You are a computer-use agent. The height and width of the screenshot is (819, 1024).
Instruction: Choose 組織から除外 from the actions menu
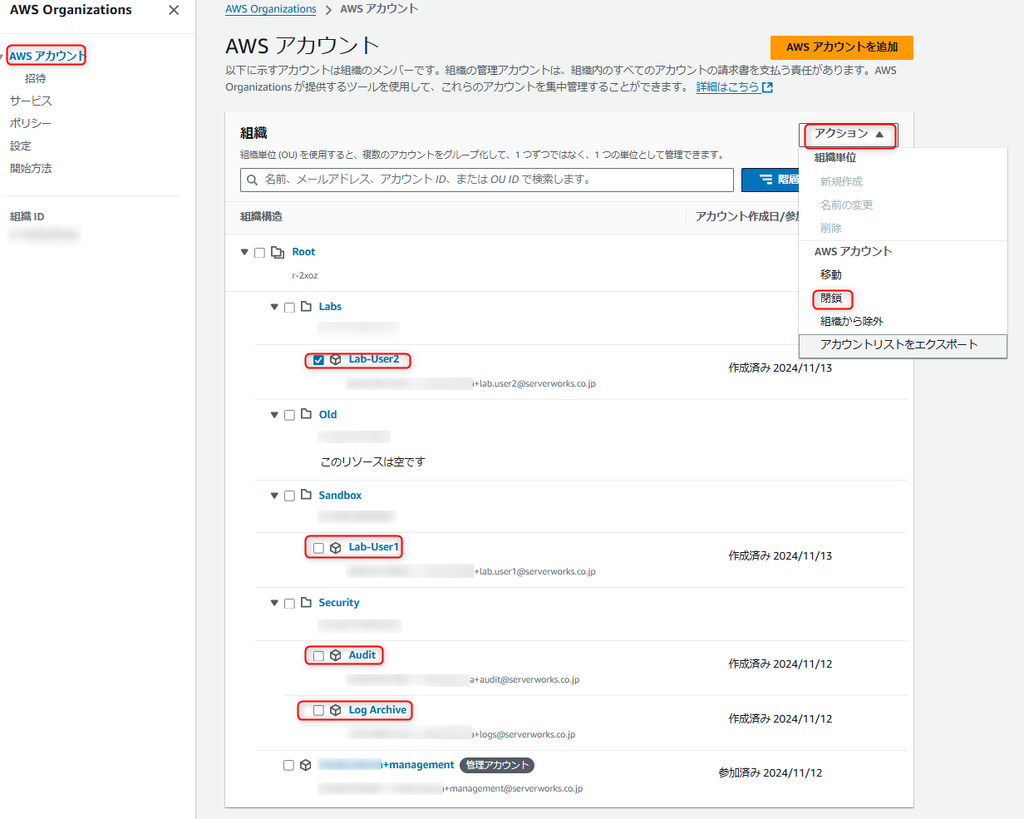(x=852, y=321)
